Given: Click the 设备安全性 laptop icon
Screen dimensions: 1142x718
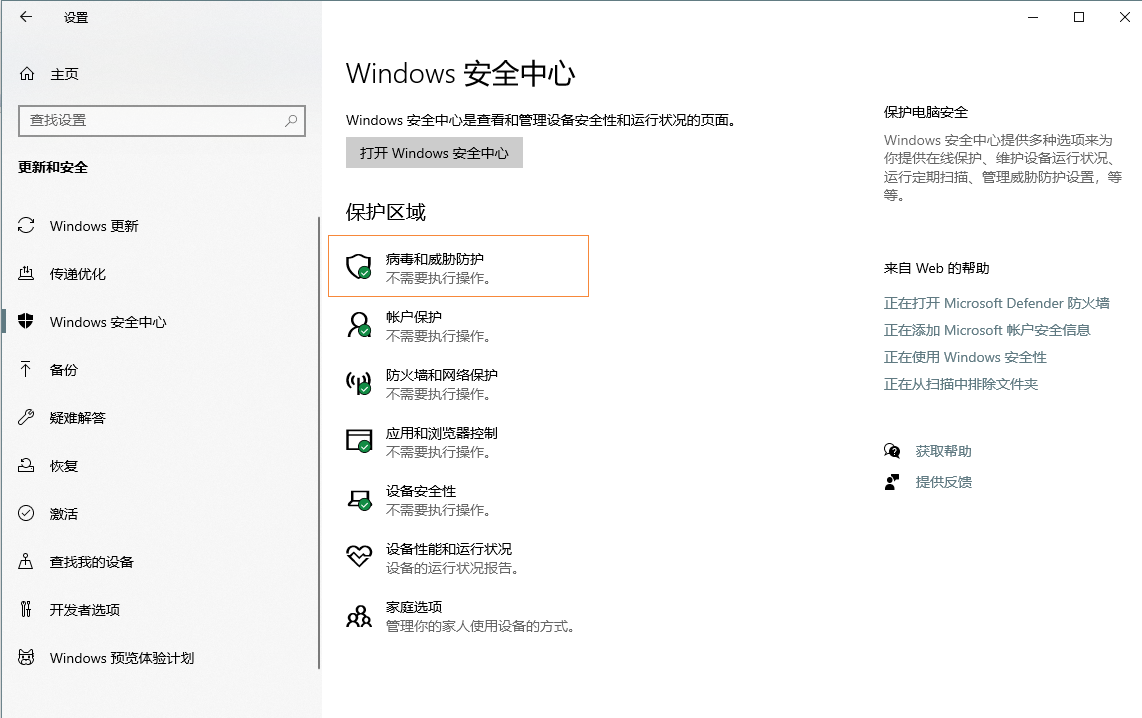Looking at the screenshot, I should click(359, 500).
